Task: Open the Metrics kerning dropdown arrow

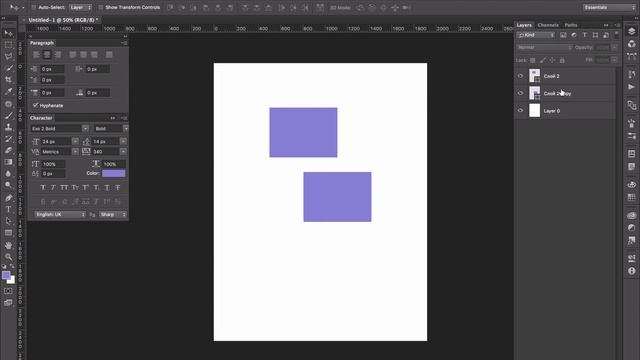Action: tap(76, 152)
